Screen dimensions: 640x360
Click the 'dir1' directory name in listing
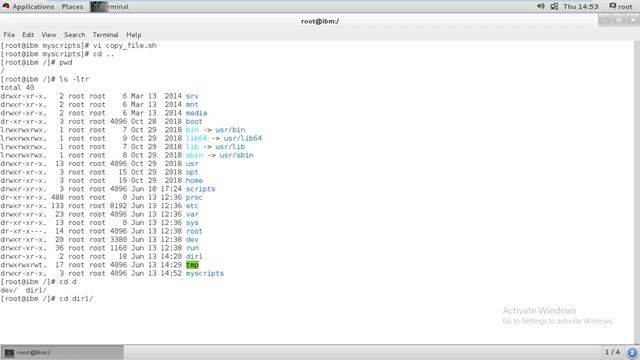(x=194, y=256)
